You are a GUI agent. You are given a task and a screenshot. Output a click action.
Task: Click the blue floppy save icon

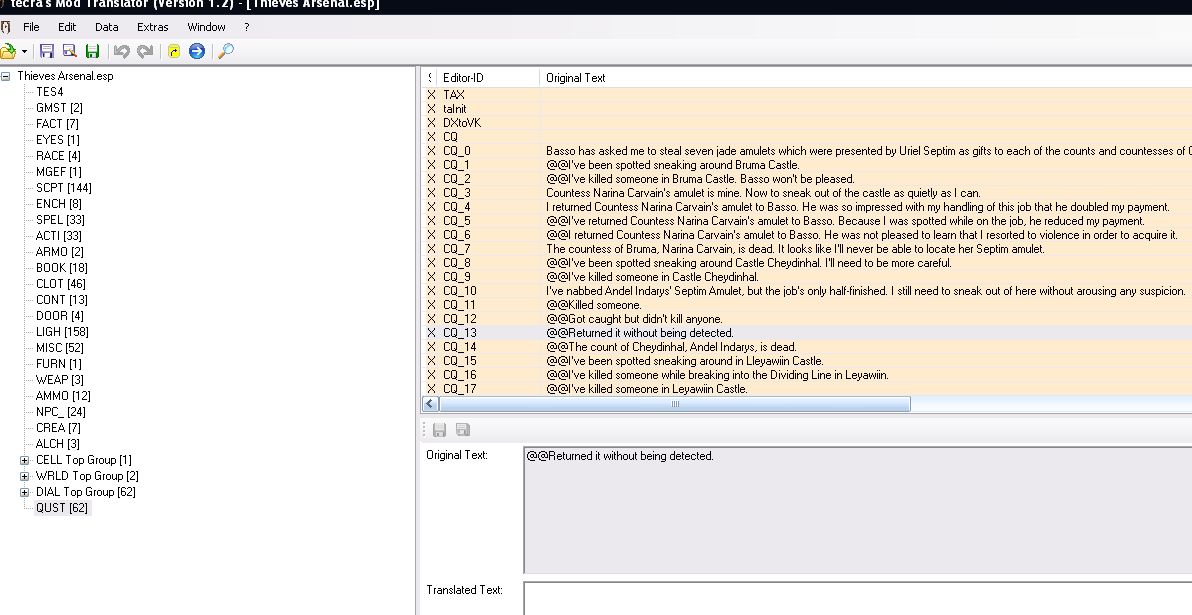(47, 51)
